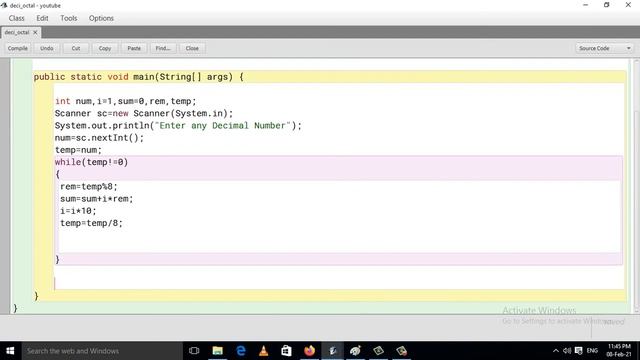Click the 'i=i*10;' line
640x360 pixels.
pos(78,211)
